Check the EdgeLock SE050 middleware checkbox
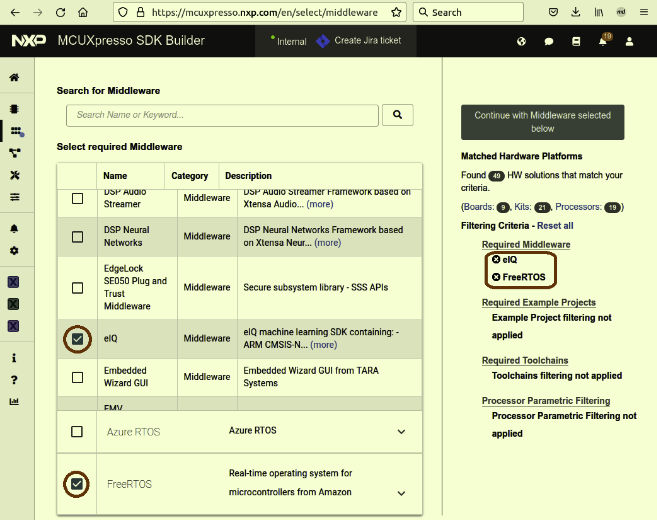The height and width of the screenshot is (520, 657). (78, 288)
